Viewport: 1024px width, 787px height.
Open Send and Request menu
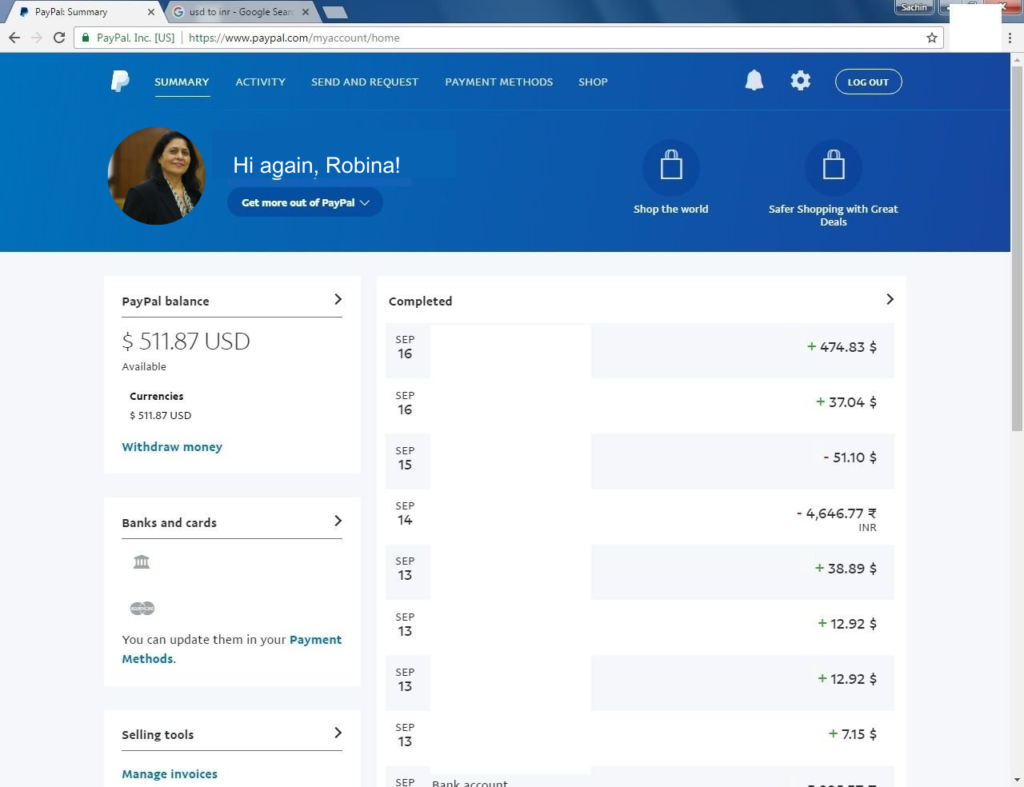point(364,82)
